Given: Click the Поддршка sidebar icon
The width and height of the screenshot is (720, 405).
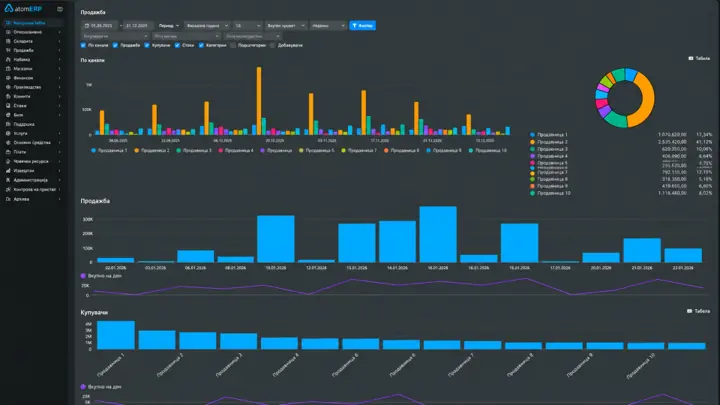Looking at the screenshot, I should 8,124.
